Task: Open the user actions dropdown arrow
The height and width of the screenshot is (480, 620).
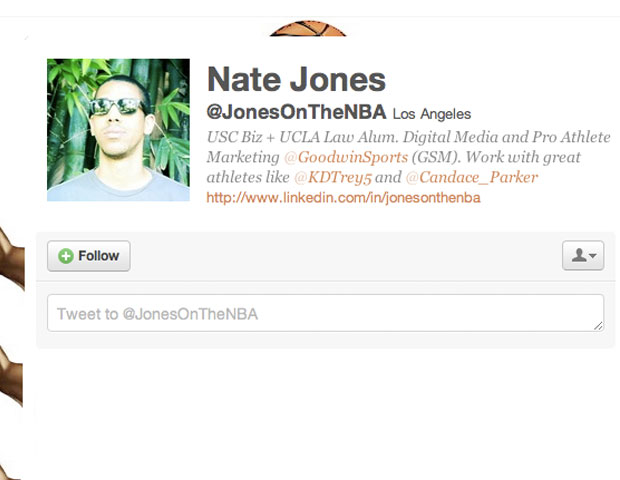Action: (594, 256)
